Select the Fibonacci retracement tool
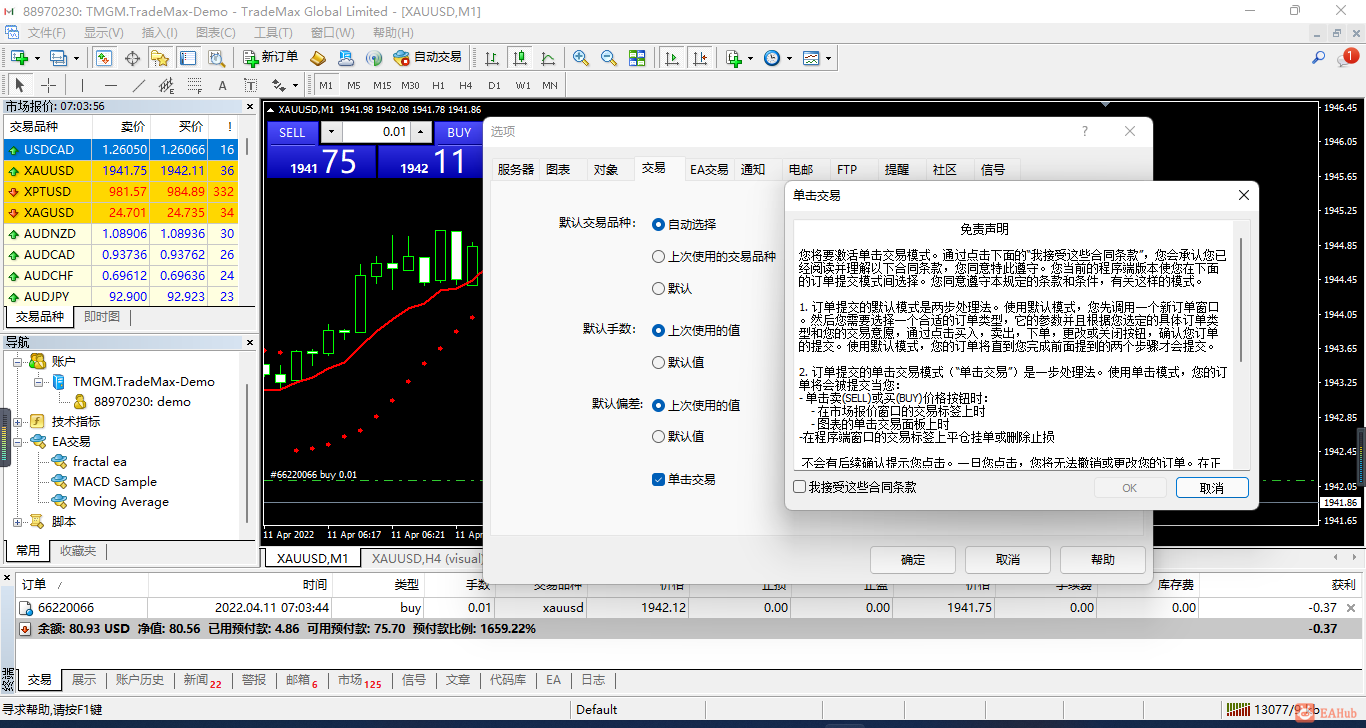The height and width of the screenshot is (728, 1366). click(194, 85)
